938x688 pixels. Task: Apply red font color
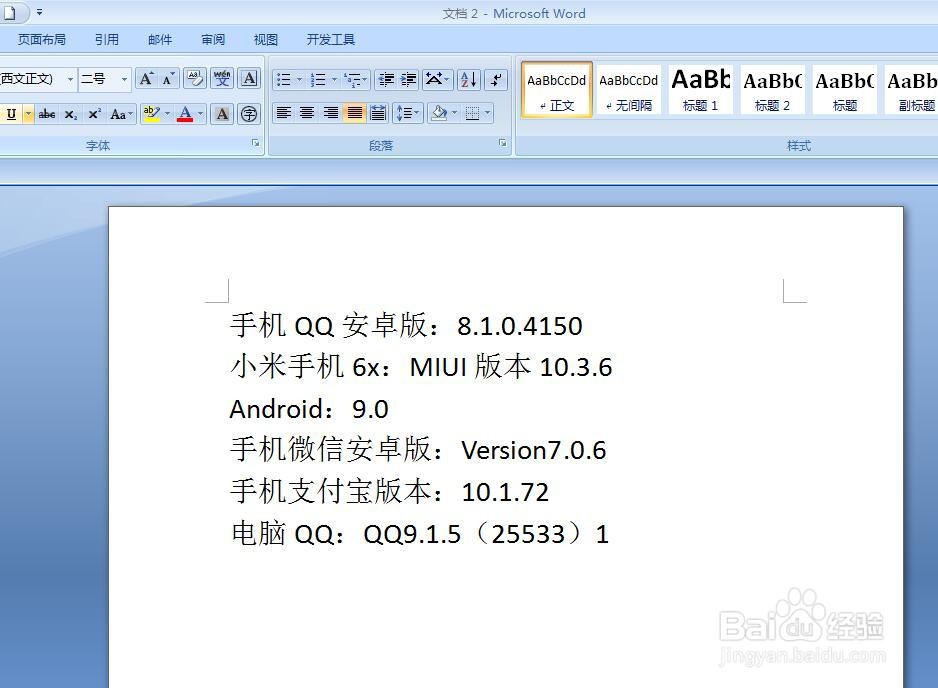185,114
